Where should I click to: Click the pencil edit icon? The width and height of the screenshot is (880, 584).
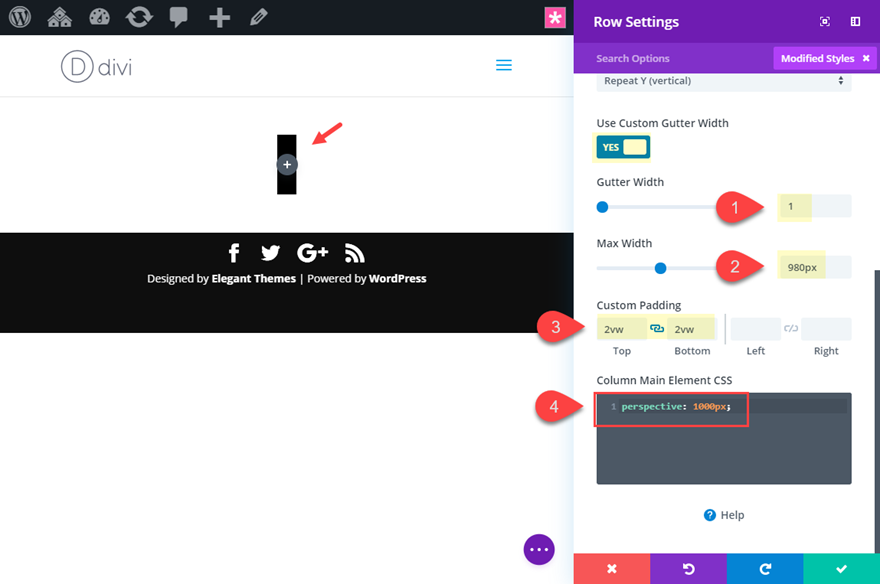258,17
